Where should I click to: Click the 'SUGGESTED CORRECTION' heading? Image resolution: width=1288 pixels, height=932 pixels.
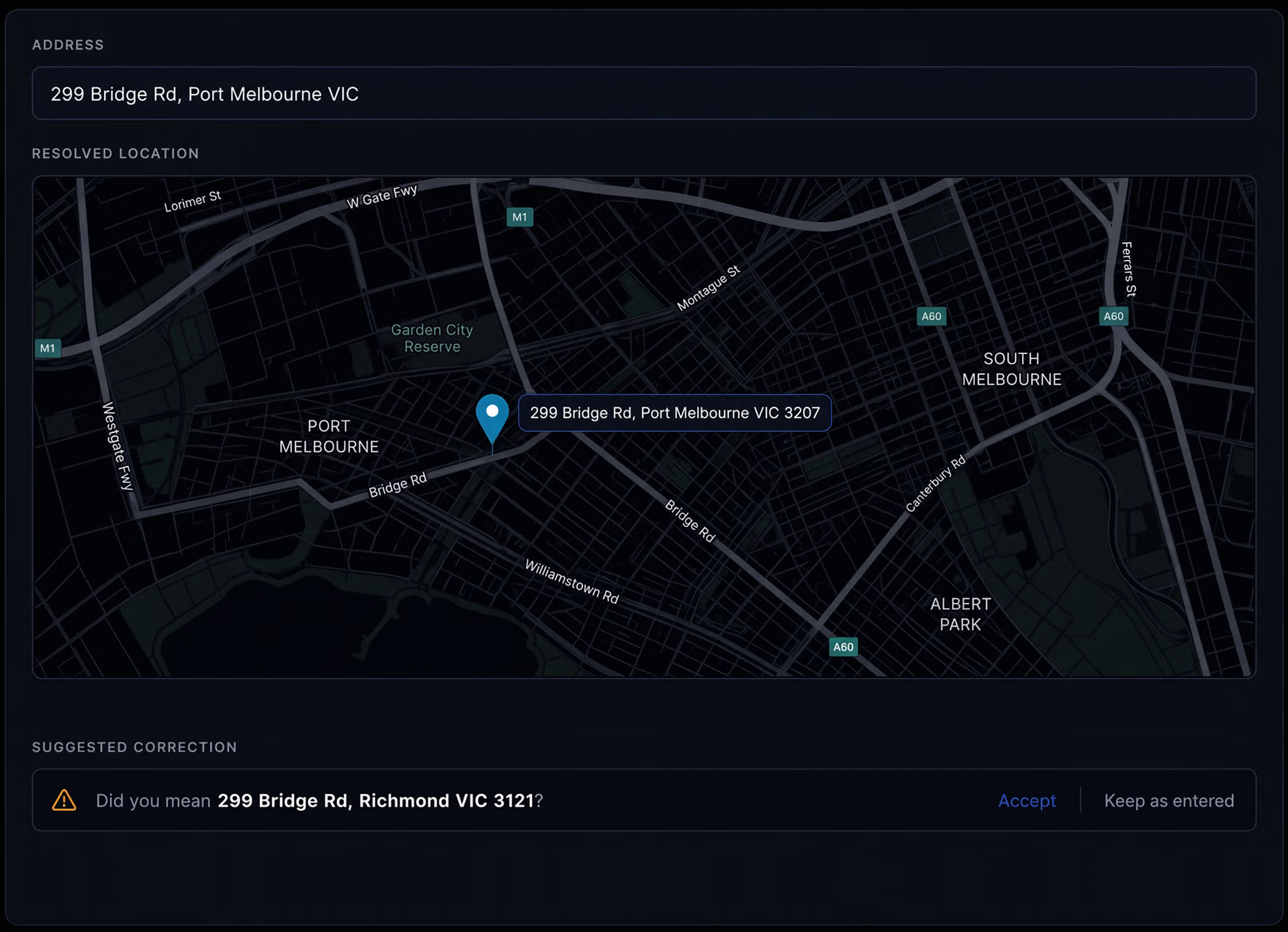(x=135, y=747)
